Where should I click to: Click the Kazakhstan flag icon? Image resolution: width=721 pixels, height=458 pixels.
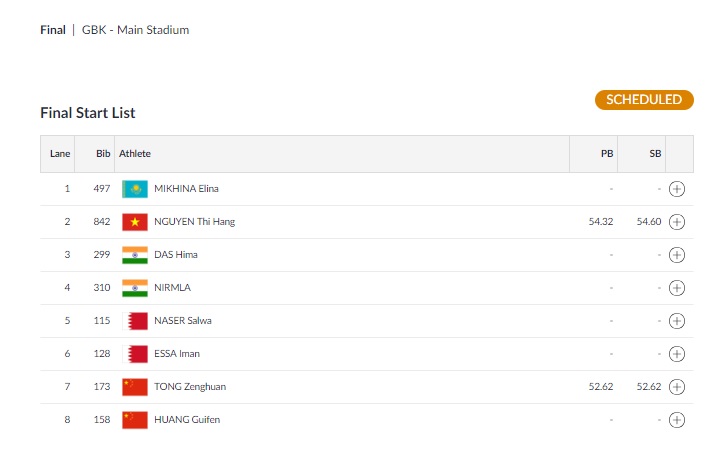tap(135, 189)
